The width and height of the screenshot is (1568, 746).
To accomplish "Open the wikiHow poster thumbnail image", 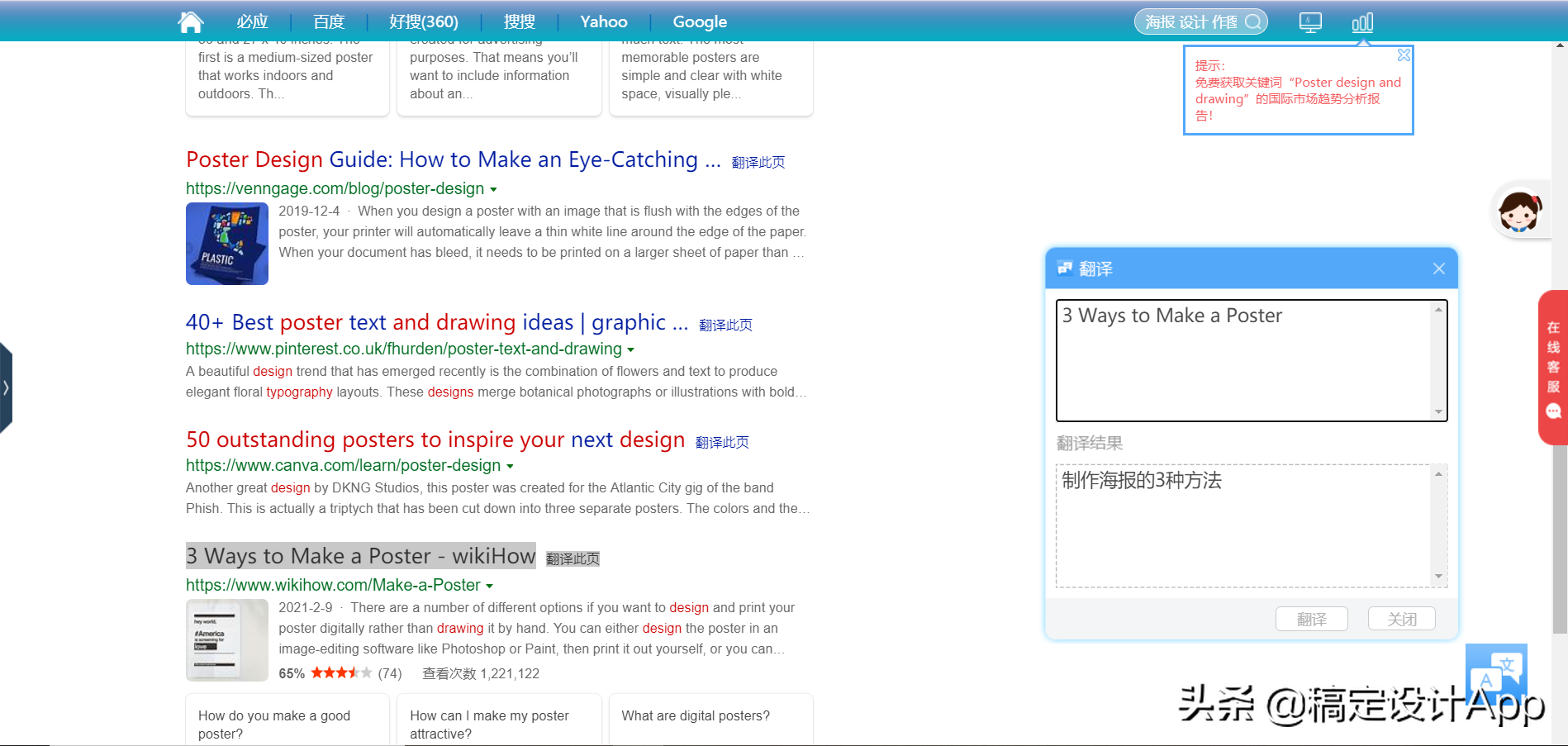I will 227,640.
